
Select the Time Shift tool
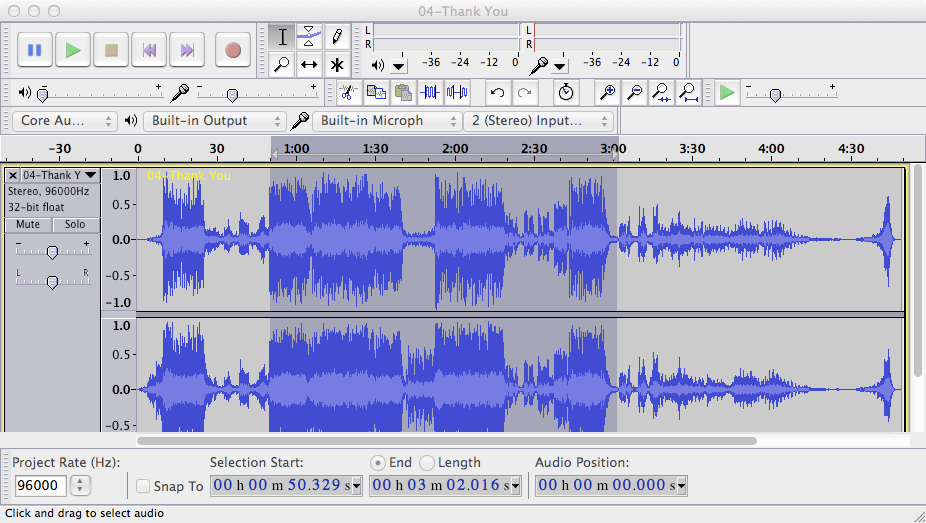click(x=309, y=64)
